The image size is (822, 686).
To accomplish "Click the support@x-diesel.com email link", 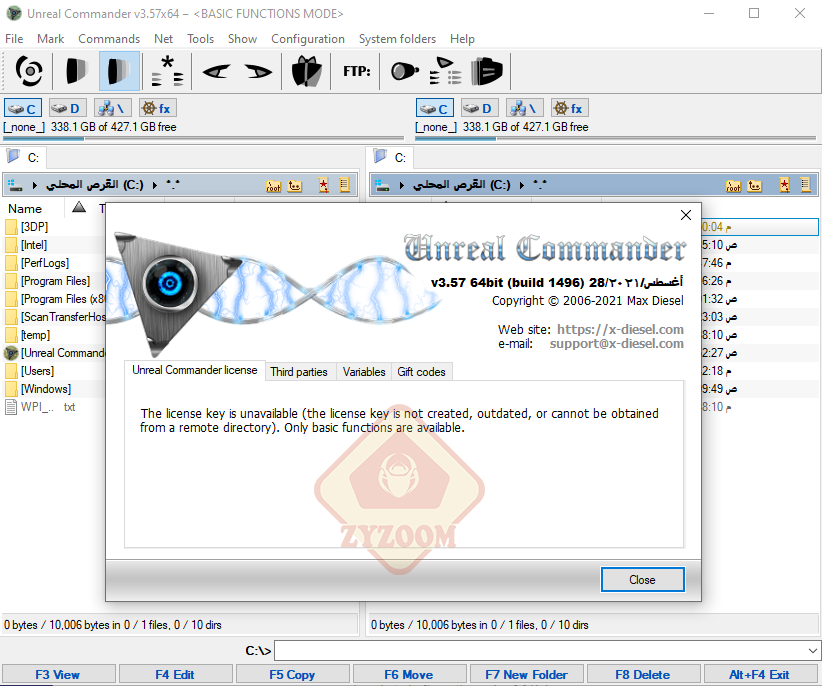I will tap(616, 344).
